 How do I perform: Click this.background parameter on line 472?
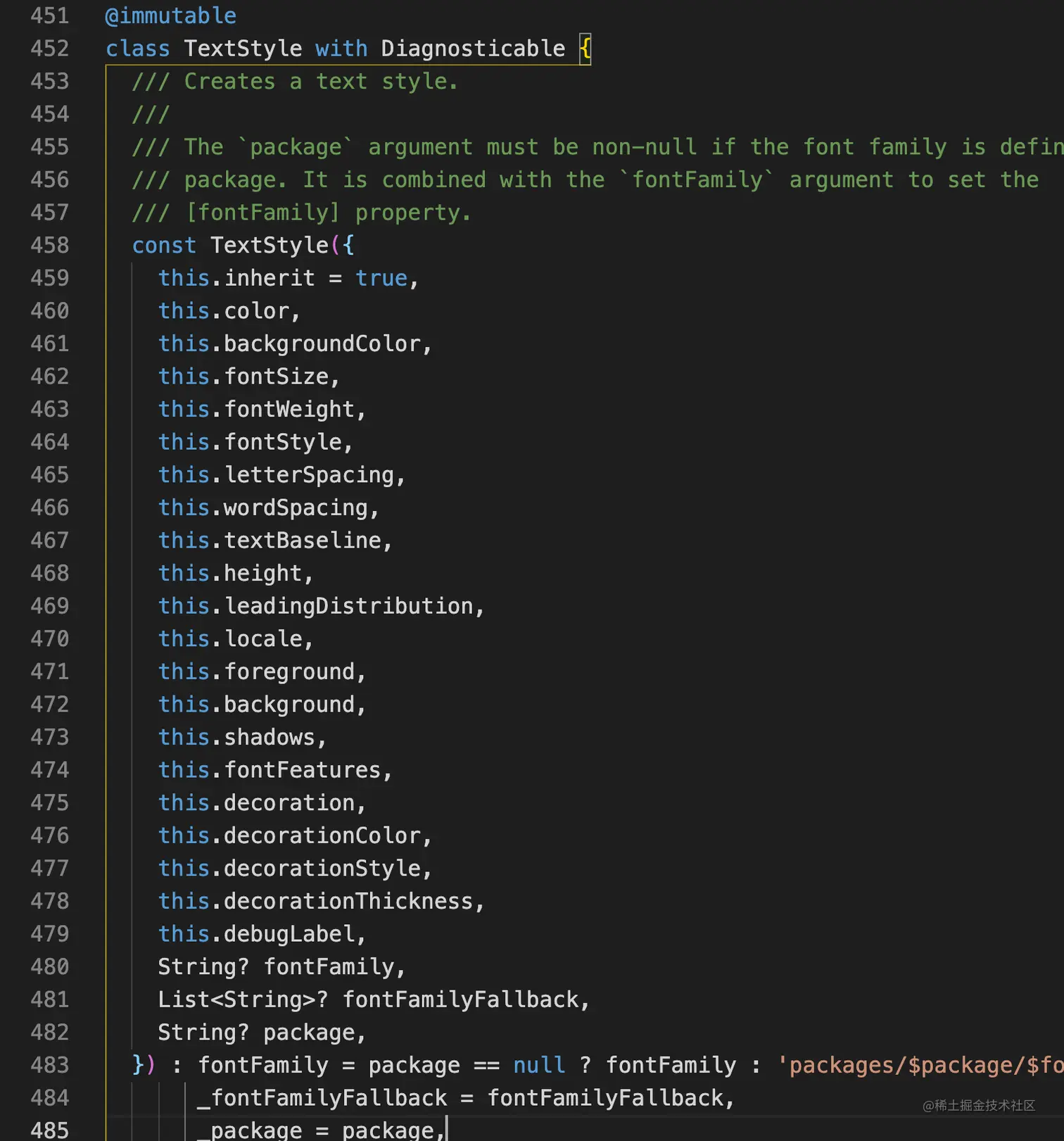pyautogui.click(x=256, y=705)
